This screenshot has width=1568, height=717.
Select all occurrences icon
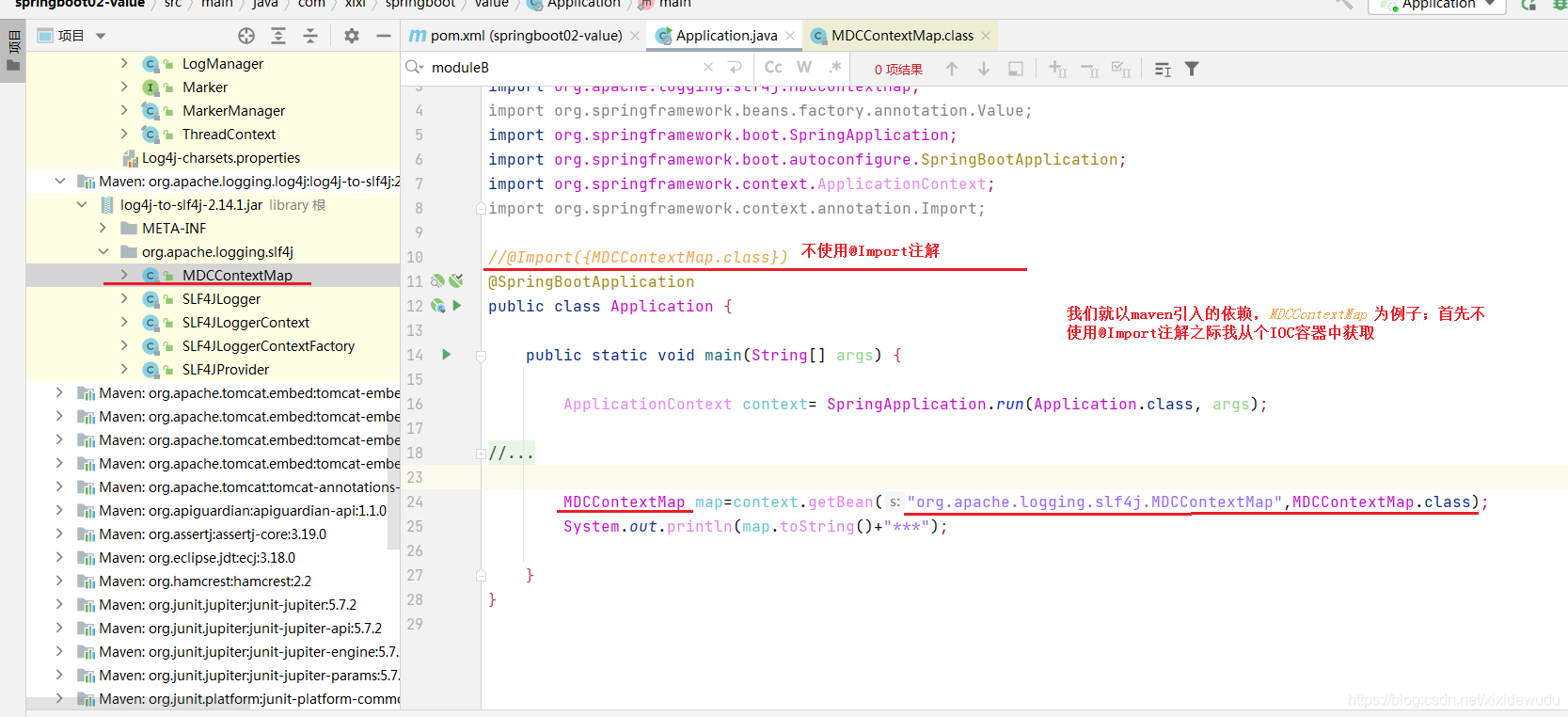point(1121,69)
